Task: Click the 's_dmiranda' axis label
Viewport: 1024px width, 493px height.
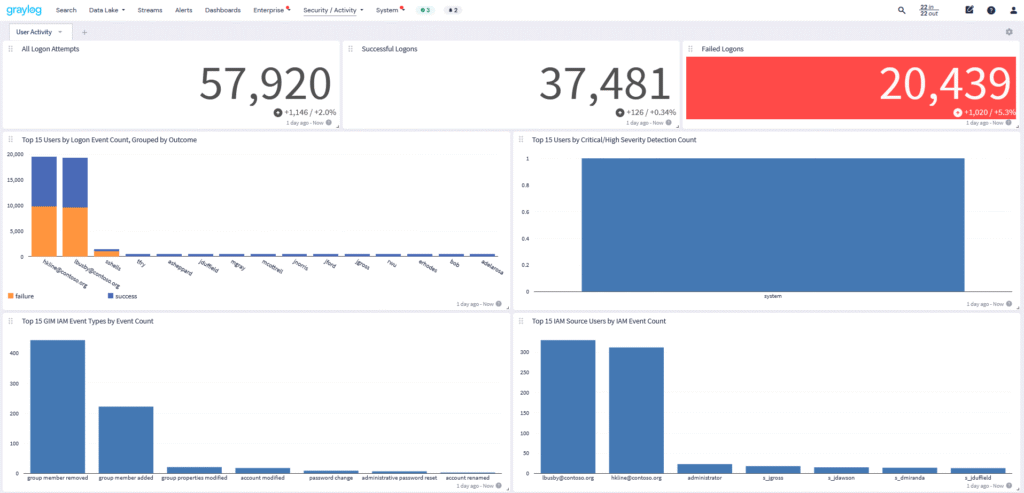Action: point(909,479)
